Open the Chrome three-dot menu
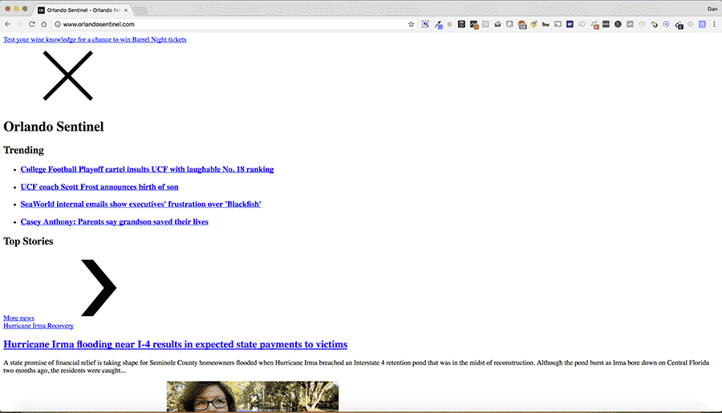The width and height of the screenshot is (722, 413). (x=714, y=24)
